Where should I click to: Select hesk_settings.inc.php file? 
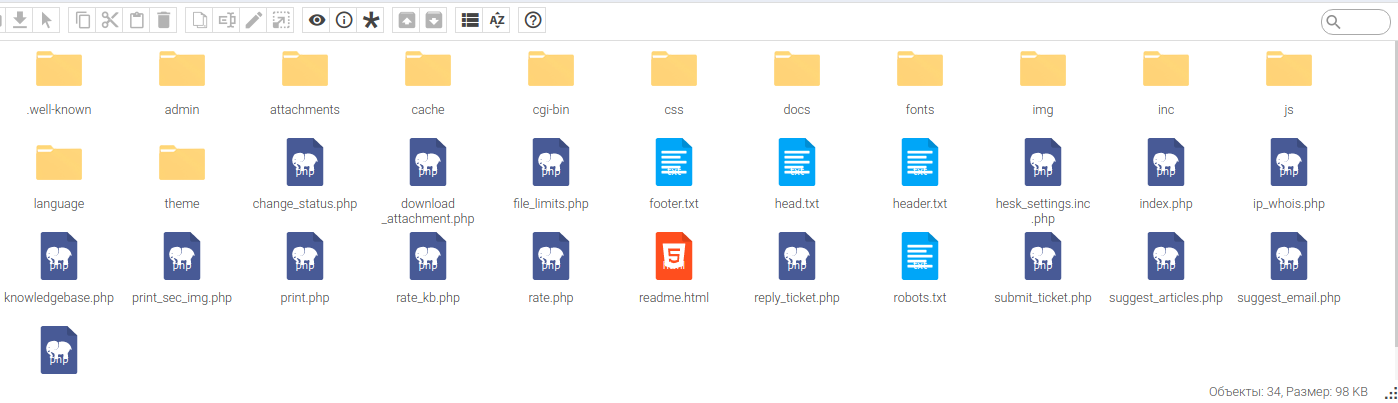(x=1043, y=180)
